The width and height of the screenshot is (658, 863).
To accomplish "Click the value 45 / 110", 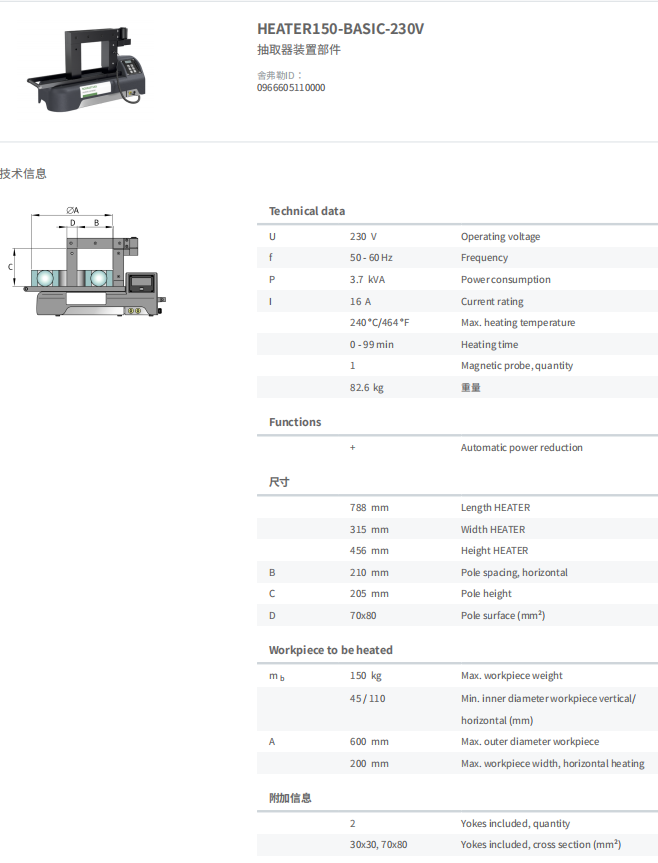I will pyautogui.click(x=368, y=698).
